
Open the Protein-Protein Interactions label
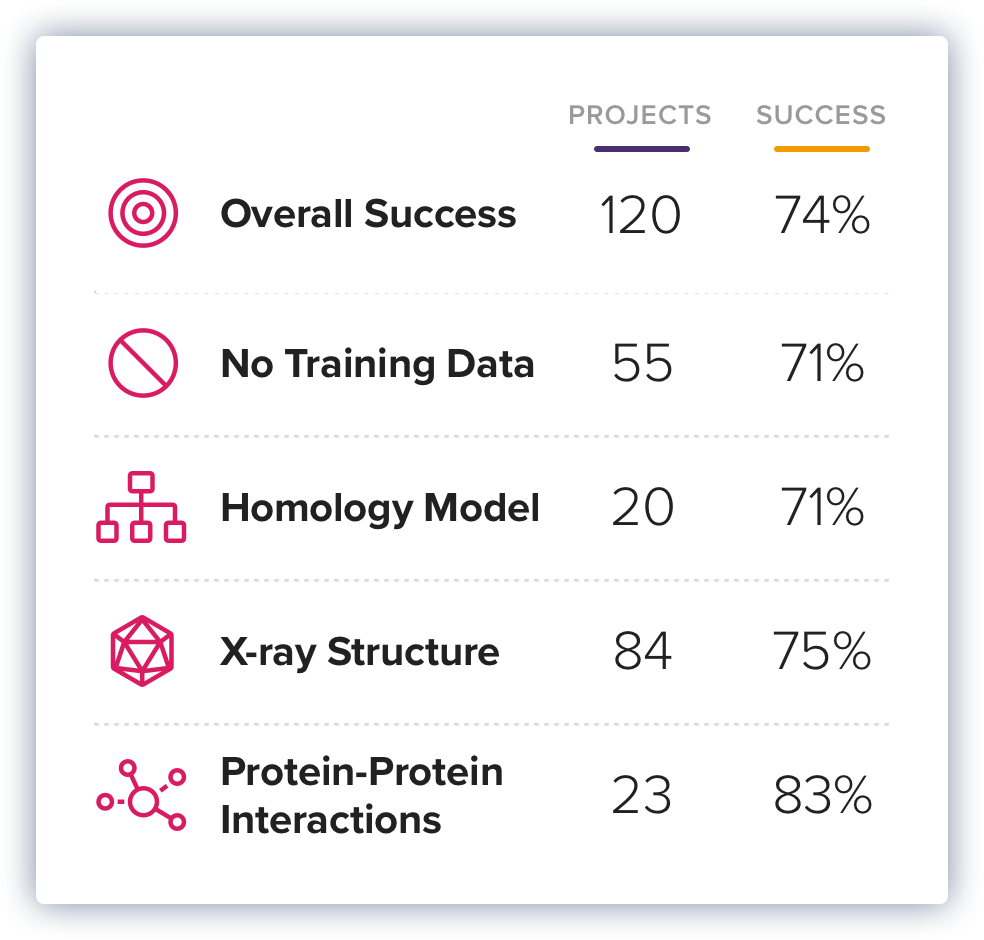coord(362,796)
